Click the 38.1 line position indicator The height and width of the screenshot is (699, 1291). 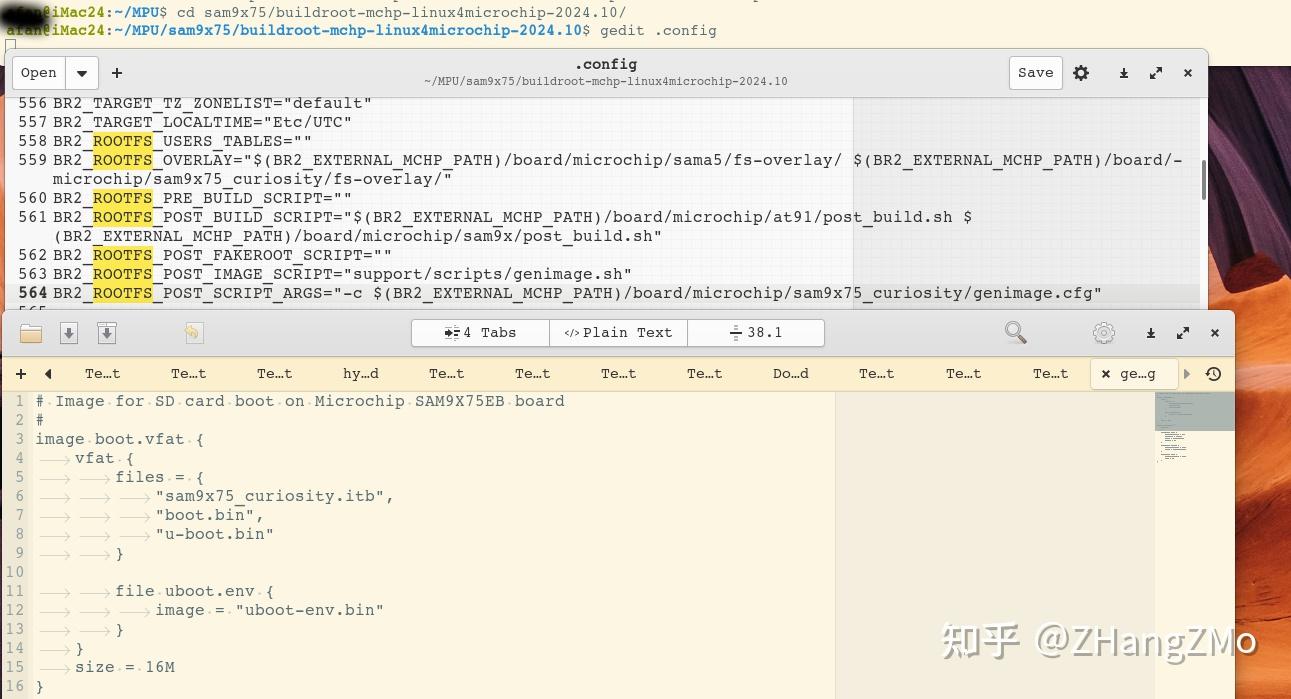756,332
